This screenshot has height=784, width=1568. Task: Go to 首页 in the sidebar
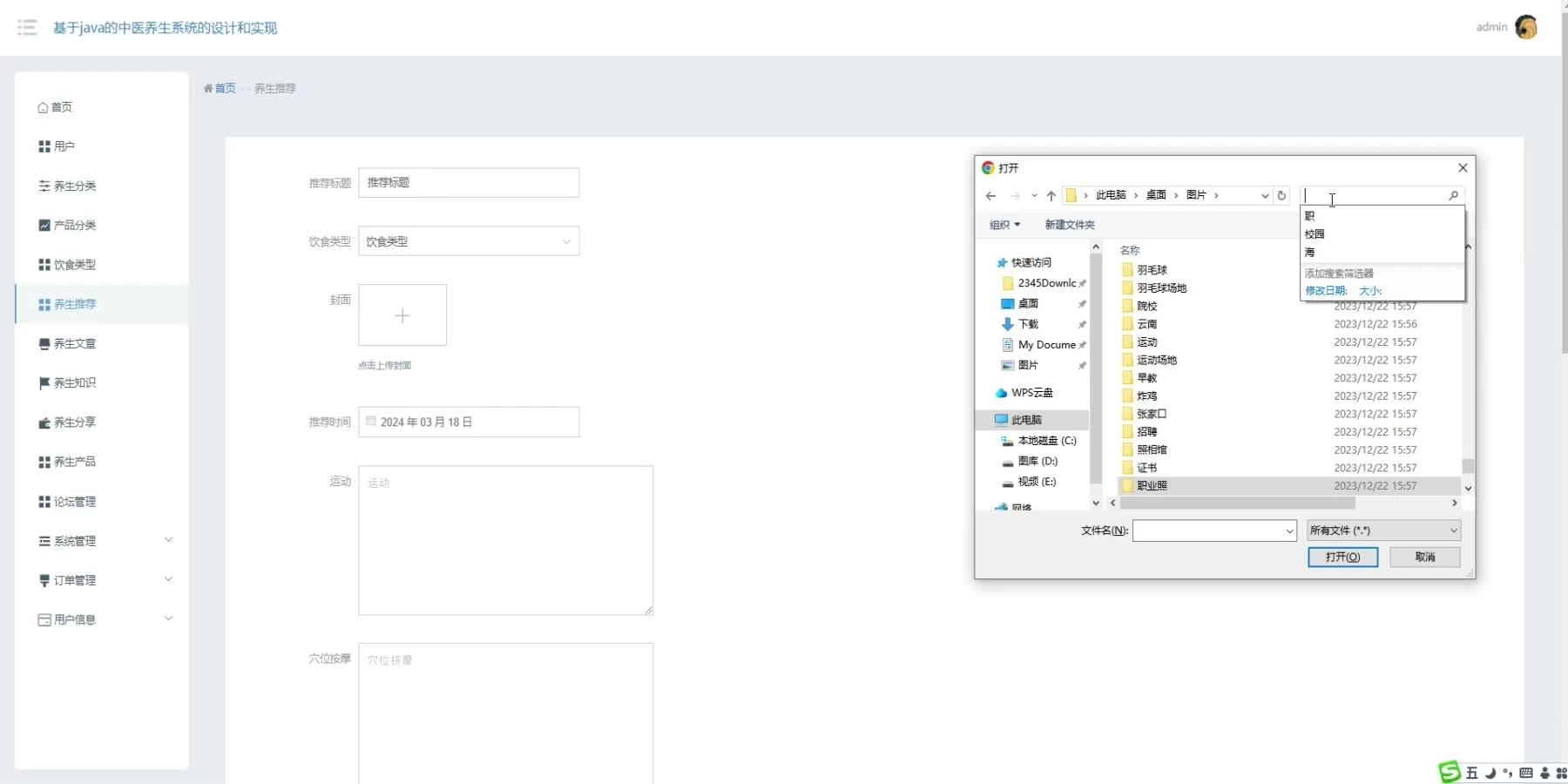(55, 107)
